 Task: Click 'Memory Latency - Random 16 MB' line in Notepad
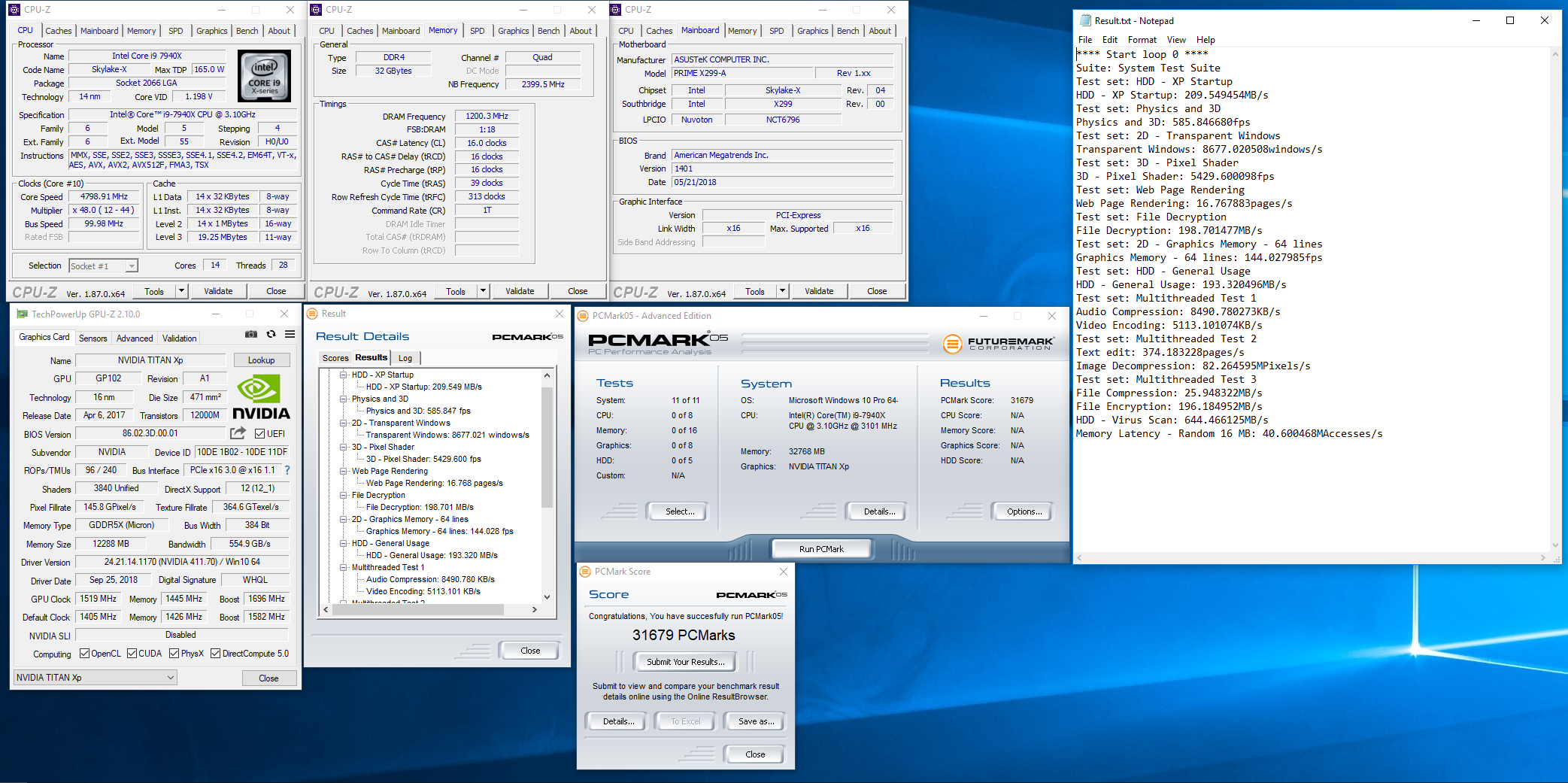[1229, 434]
